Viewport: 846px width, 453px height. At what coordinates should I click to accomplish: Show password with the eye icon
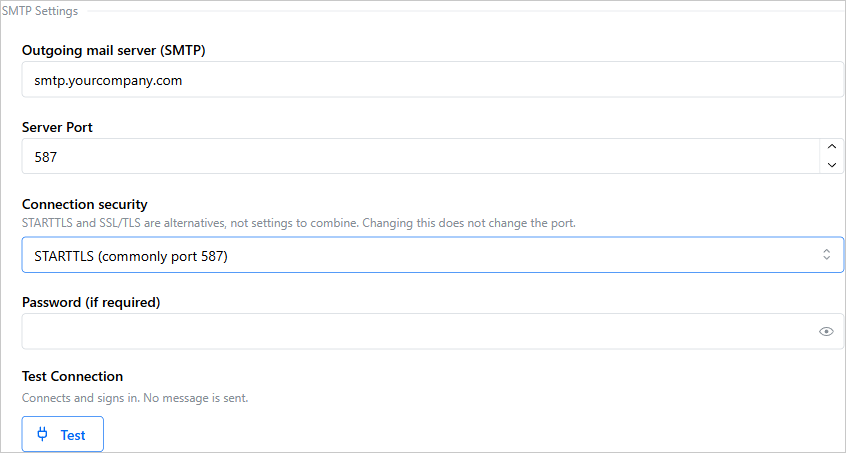pos(826,331)
